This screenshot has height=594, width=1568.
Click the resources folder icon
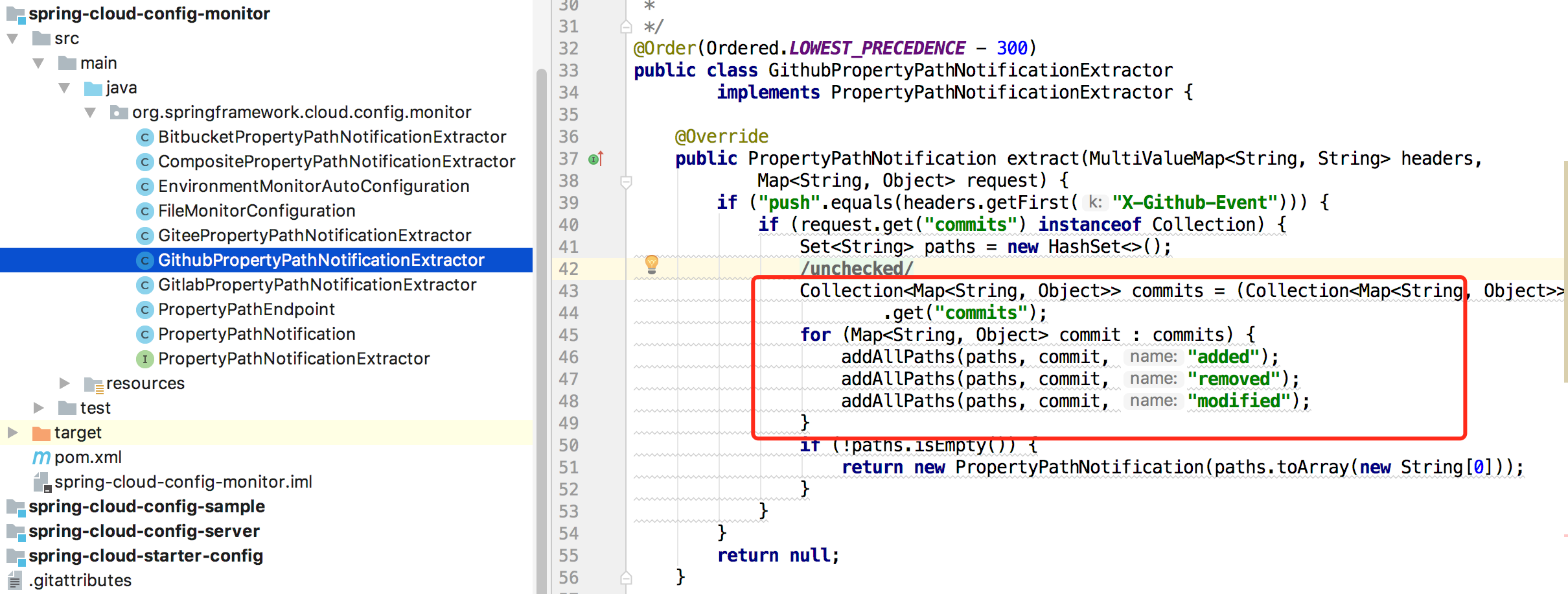(x=93, y=384)
